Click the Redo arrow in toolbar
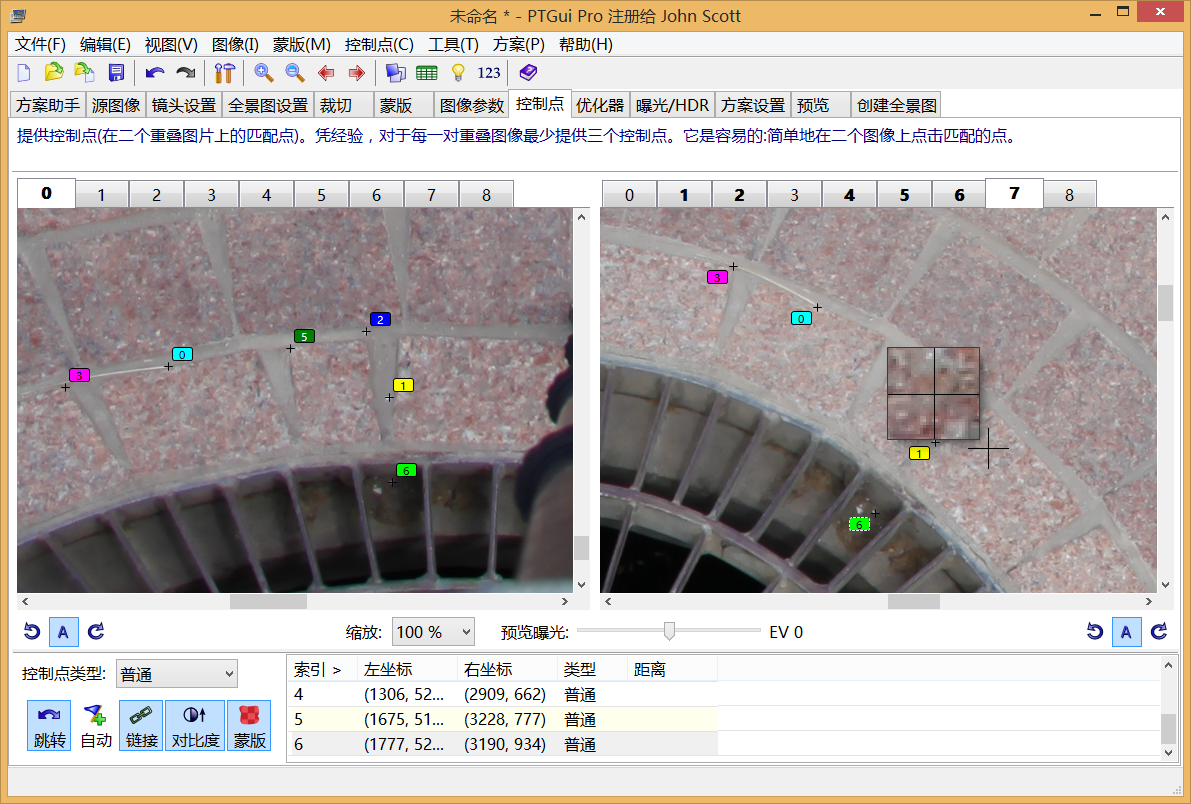 pos(186,72)
